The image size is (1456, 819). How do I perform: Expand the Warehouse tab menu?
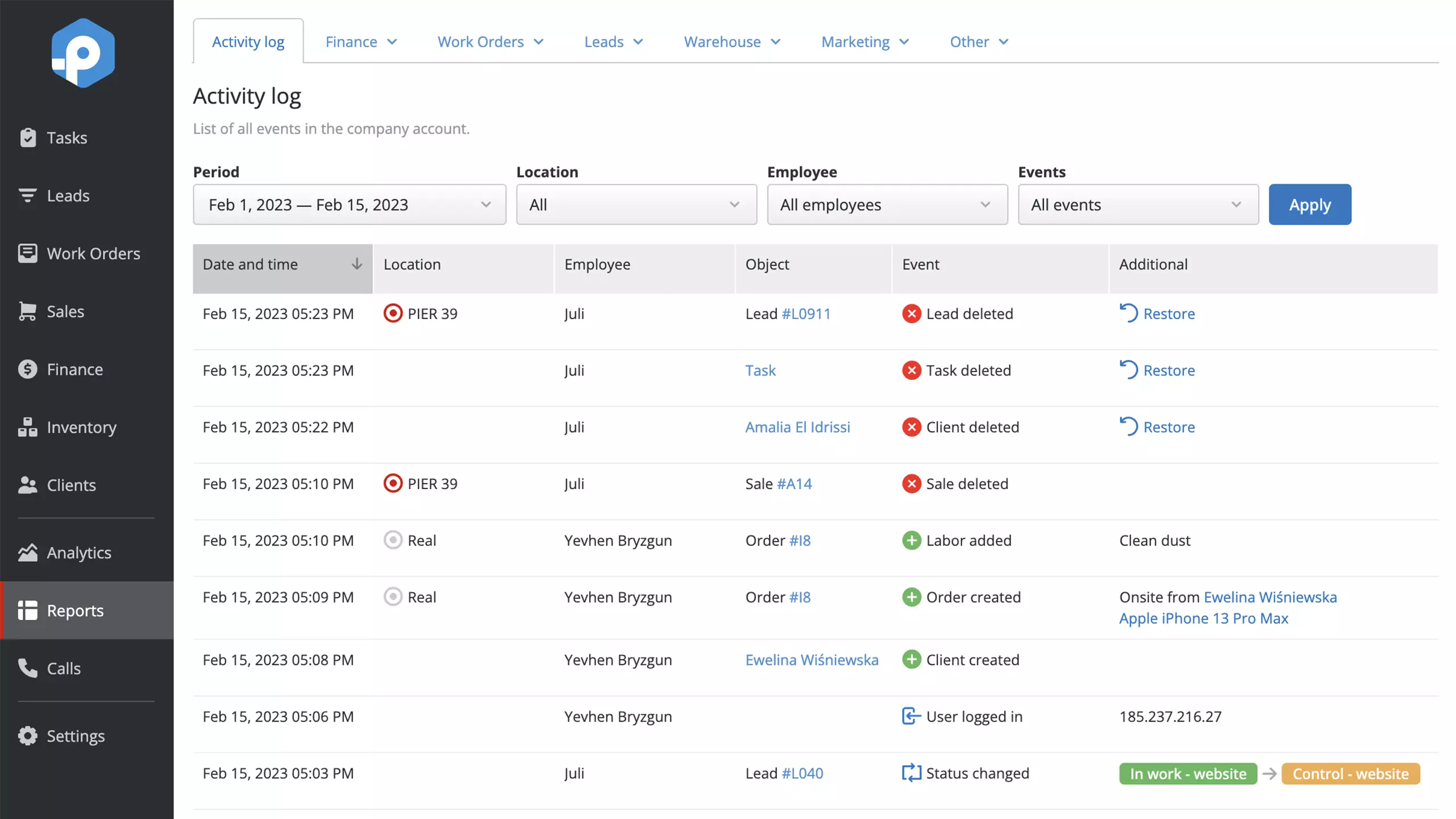tap(732, 42)
